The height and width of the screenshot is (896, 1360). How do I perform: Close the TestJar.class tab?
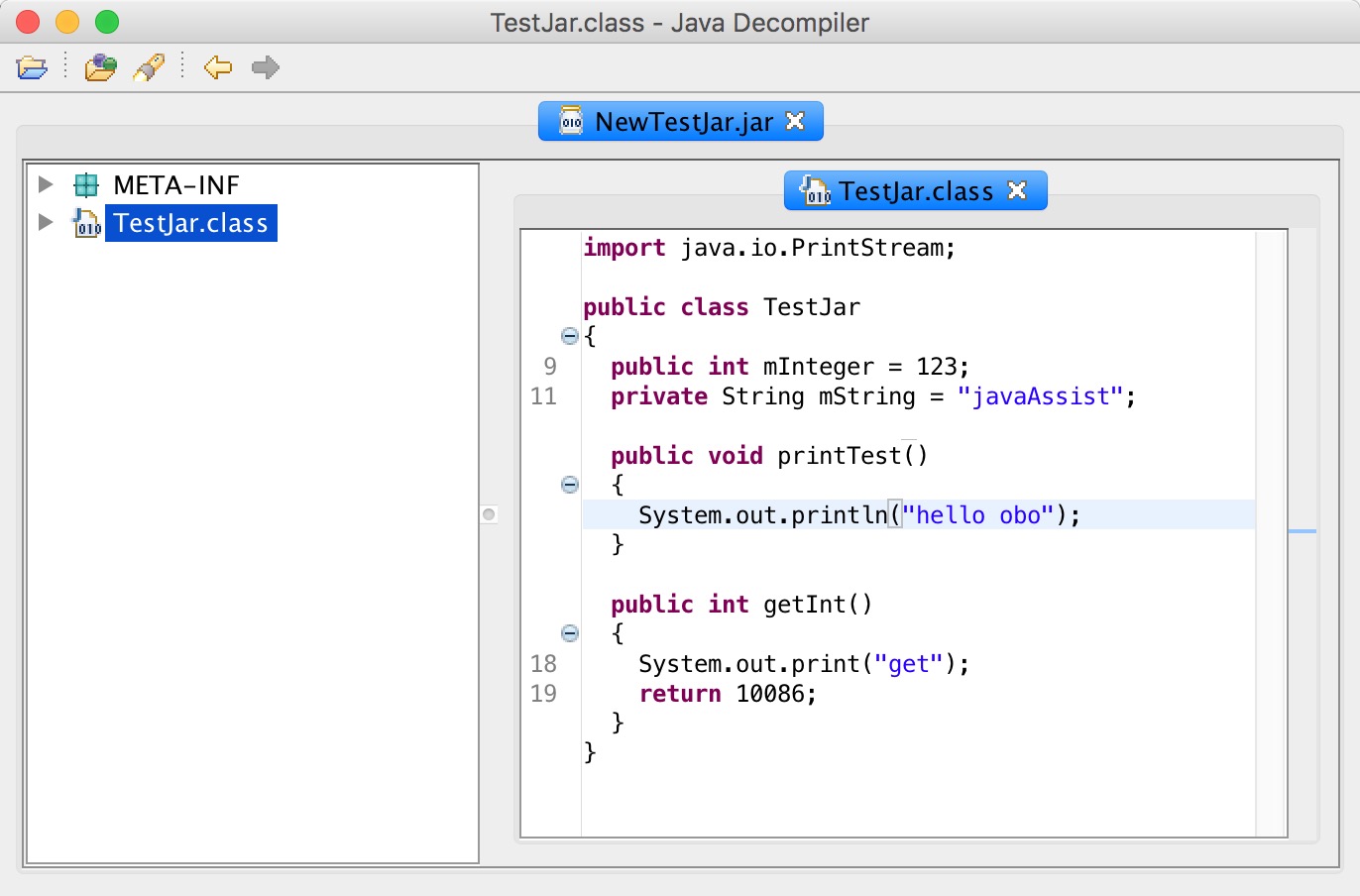tap(1017, 190)
